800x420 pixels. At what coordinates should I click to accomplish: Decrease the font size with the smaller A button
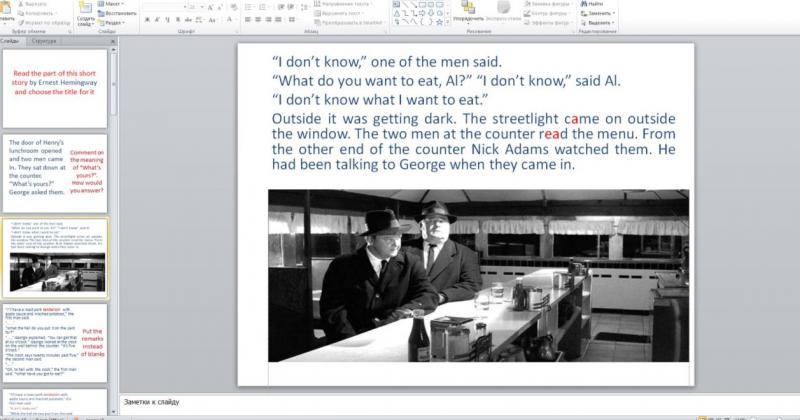tap(220, 7)
